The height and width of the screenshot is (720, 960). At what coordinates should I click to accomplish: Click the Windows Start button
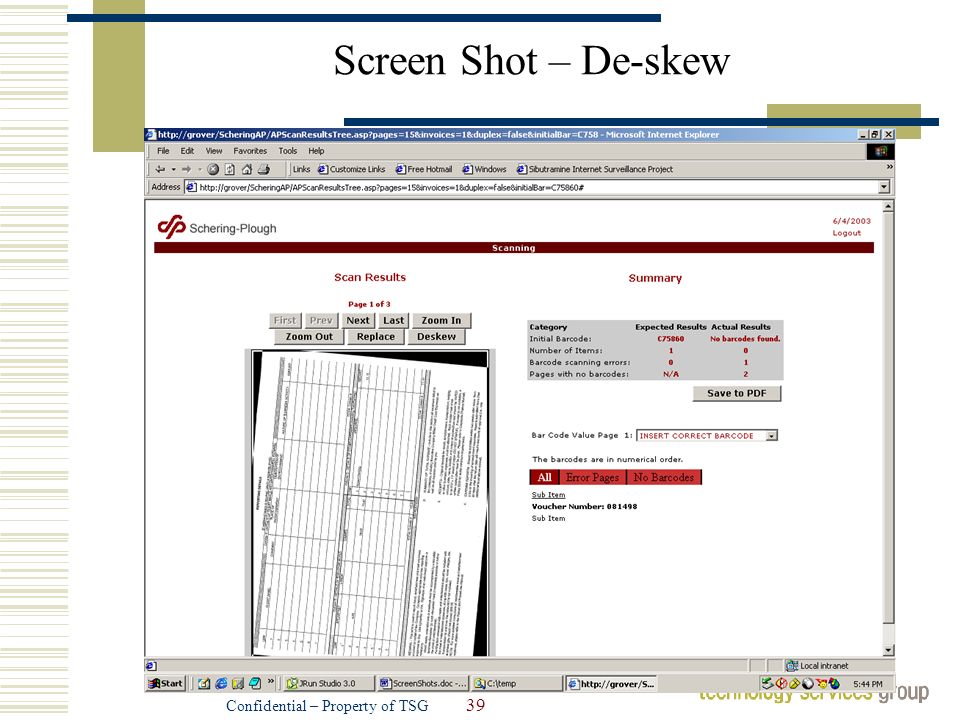(166, 684)
